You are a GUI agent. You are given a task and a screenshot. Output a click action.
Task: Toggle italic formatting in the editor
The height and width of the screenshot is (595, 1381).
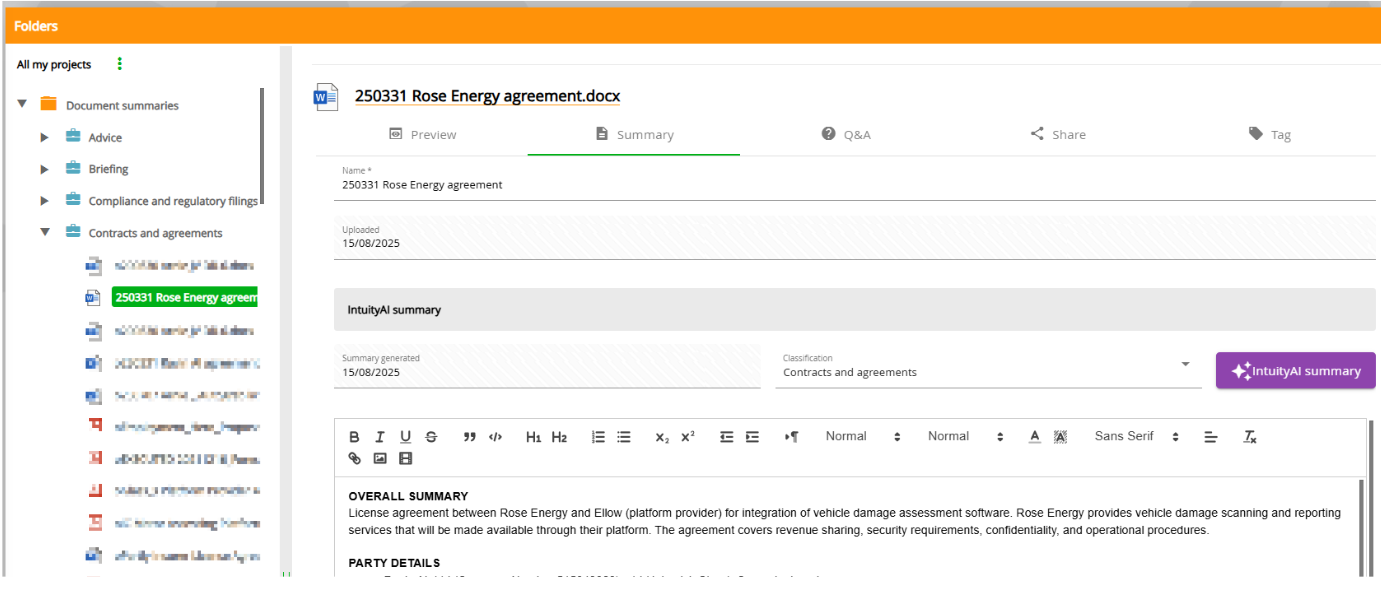380,437
